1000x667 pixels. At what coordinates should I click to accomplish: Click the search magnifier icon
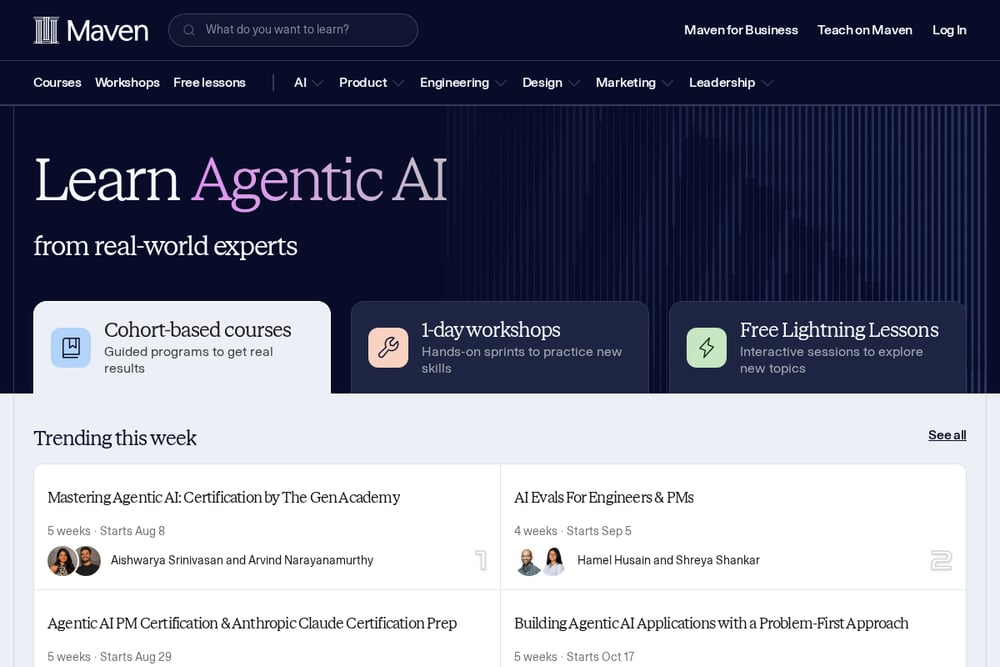click(x=189, y=30)
